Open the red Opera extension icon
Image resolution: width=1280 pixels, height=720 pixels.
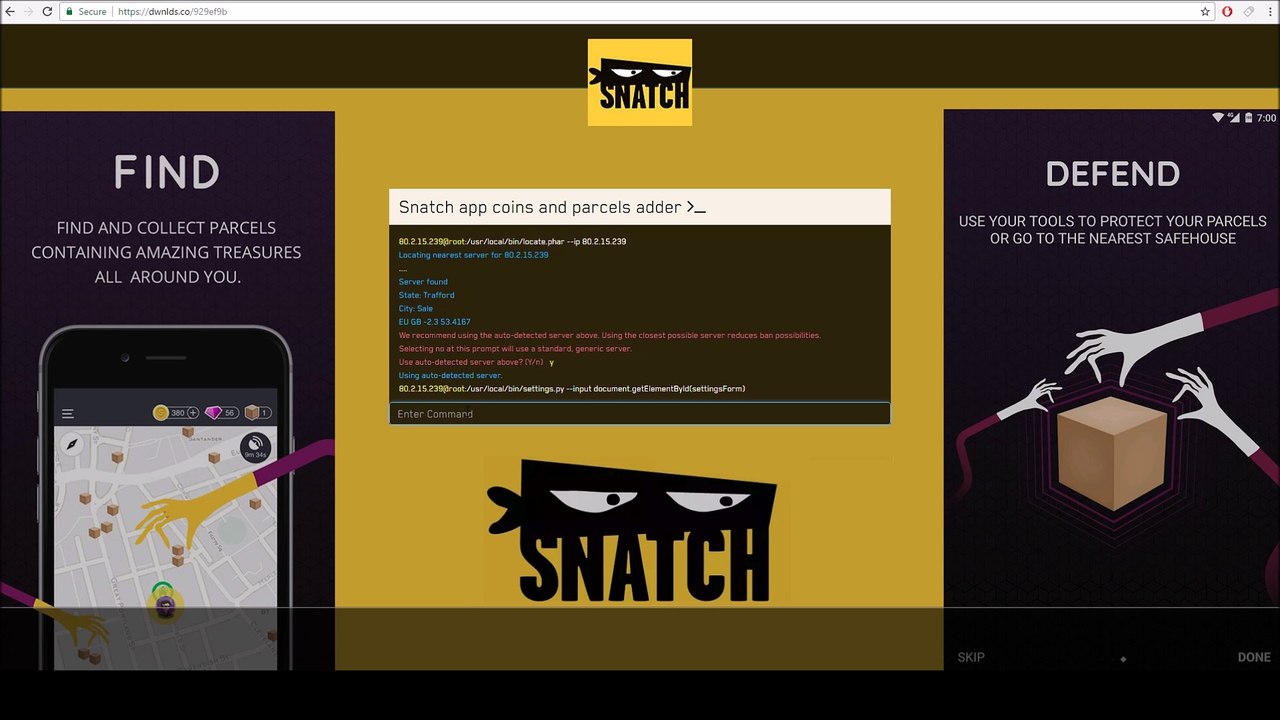click(1228, 12)
